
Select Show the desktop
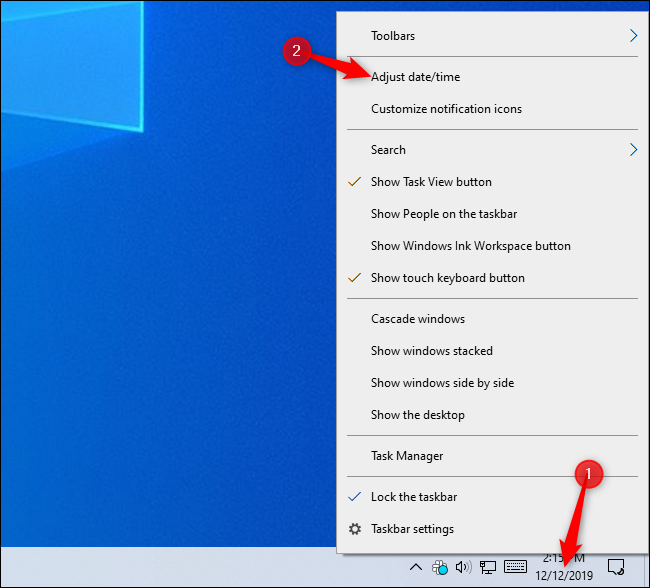click(x=492, y=414)
